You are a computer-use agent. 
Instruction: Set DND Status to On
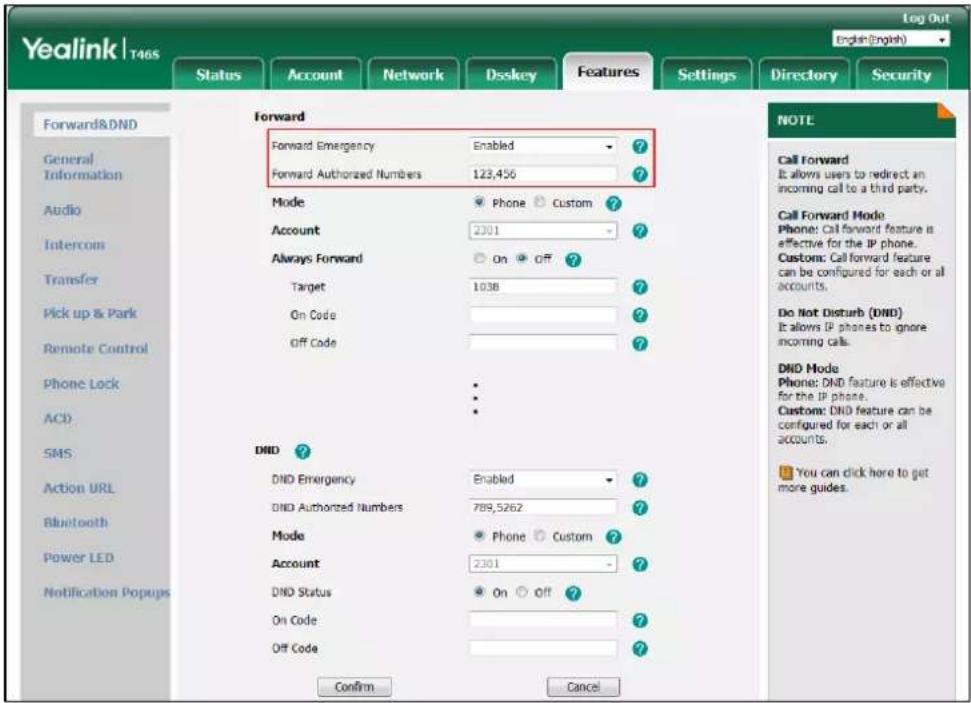point(479,592)
